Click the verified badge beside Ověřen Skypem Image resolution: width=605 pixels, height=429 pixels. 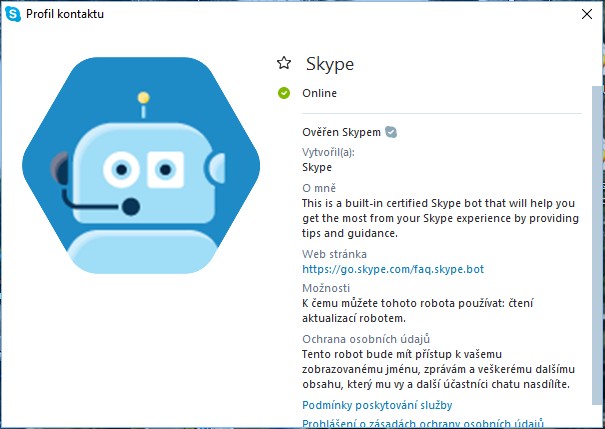point(391,131)
